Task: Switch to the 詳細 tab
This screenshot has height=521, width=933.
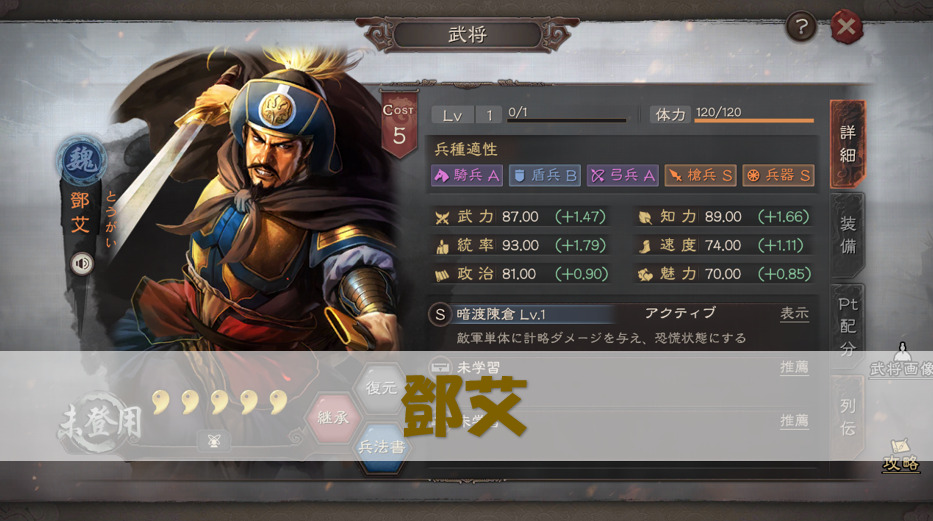Action: 847,144
